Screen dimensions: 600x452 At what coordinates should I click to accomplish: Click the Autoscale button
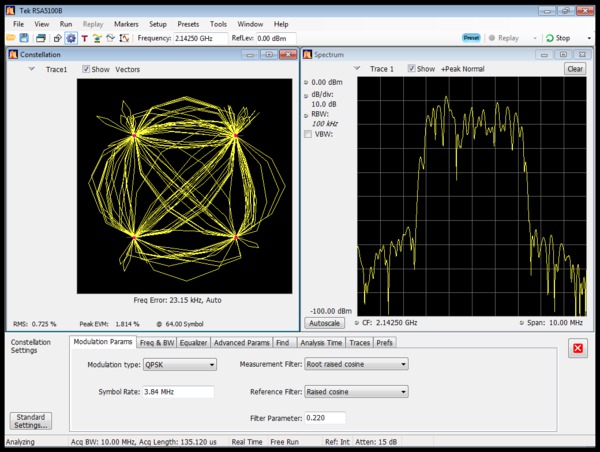pyautogui.click(x=323, y=323)
